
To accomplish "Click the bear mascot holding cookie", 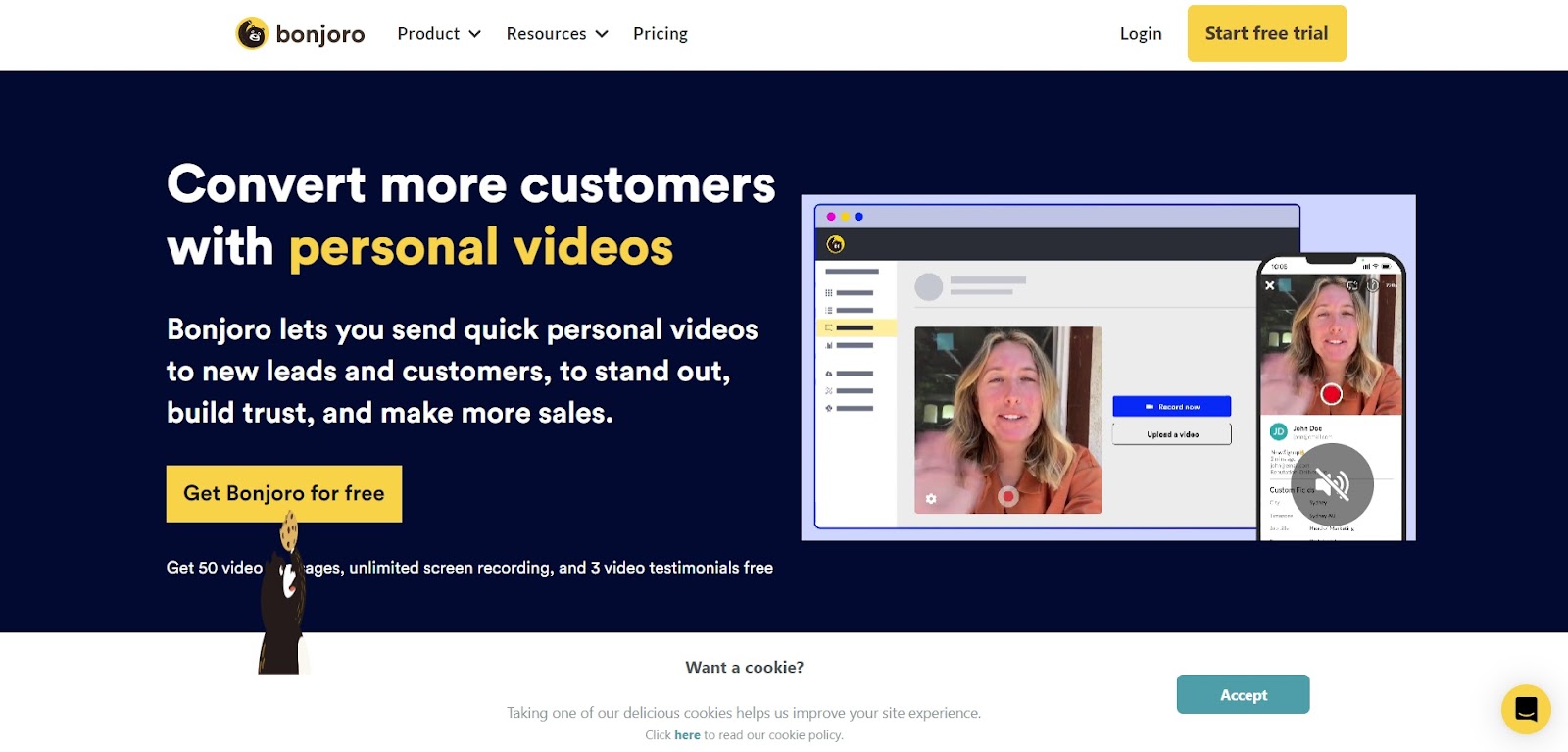I will click(x=283, y=593).
